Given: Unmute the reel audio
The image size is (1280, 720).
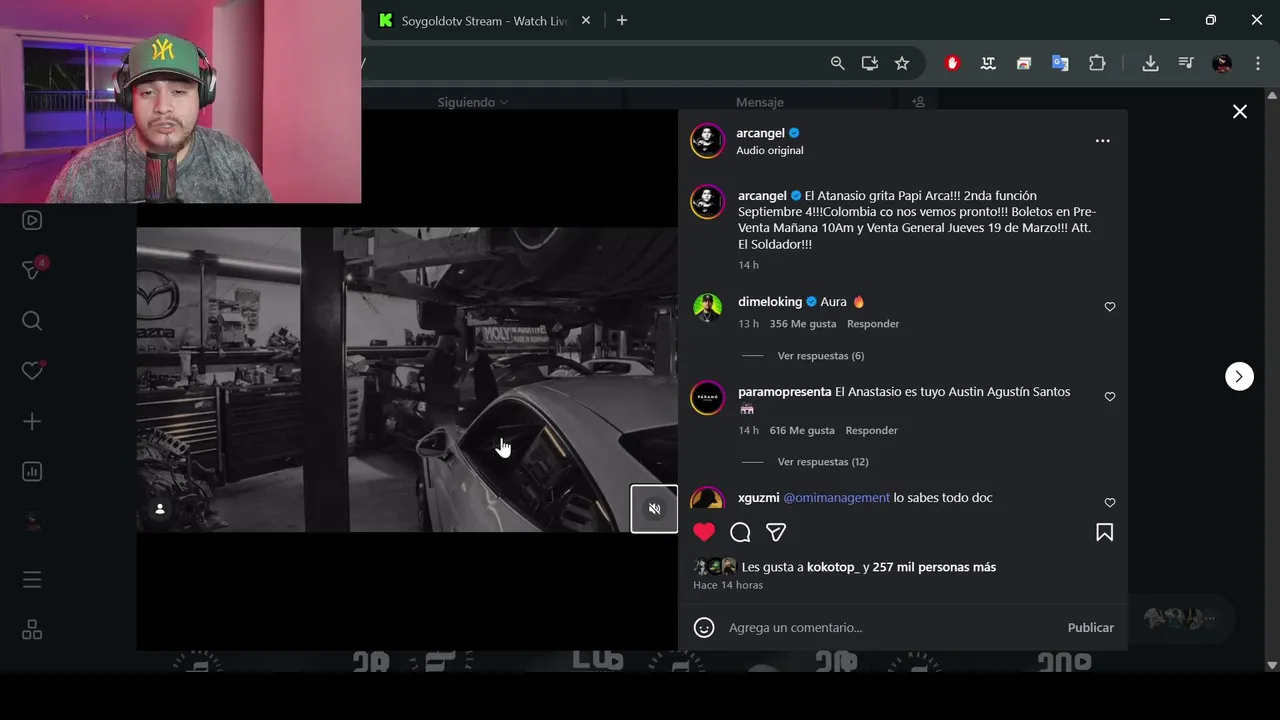Looking at the screenshot, I should pyautogui.click(x=654, y=509).
